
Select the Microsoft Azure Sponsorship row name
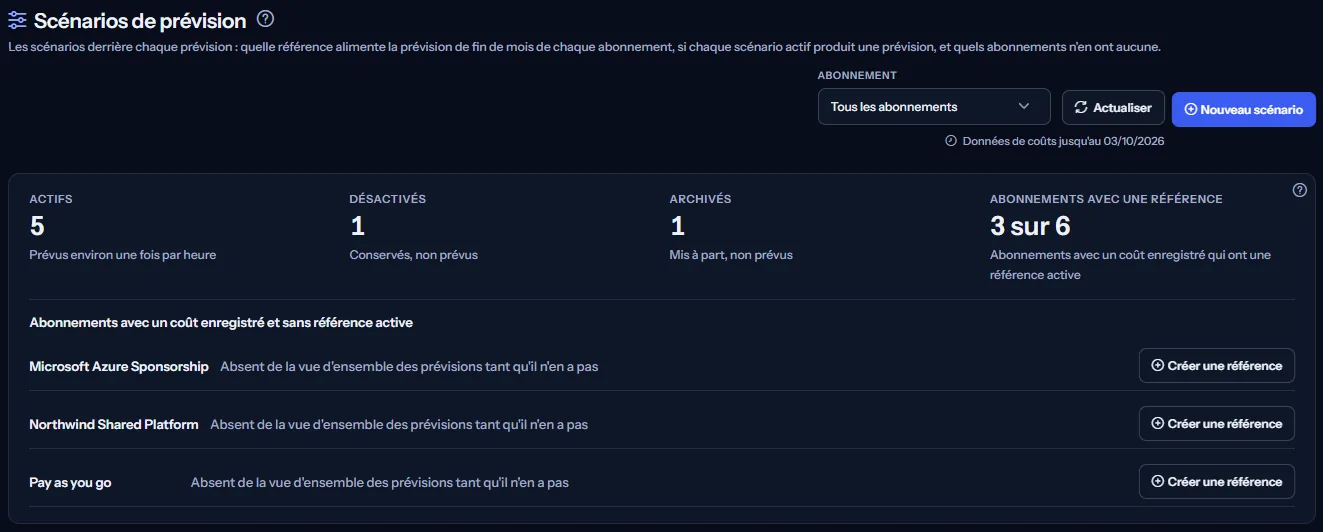click(119, 367)
